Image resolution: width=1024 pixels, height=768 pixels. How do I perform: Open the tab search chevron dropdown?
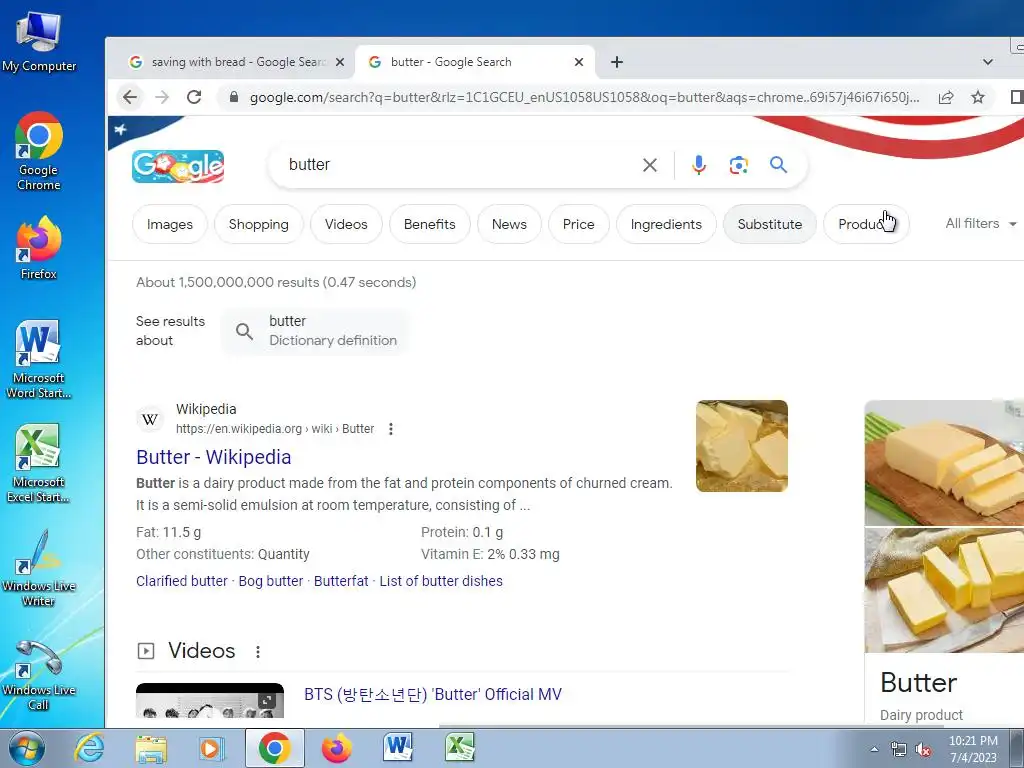[x=987, y=62]
